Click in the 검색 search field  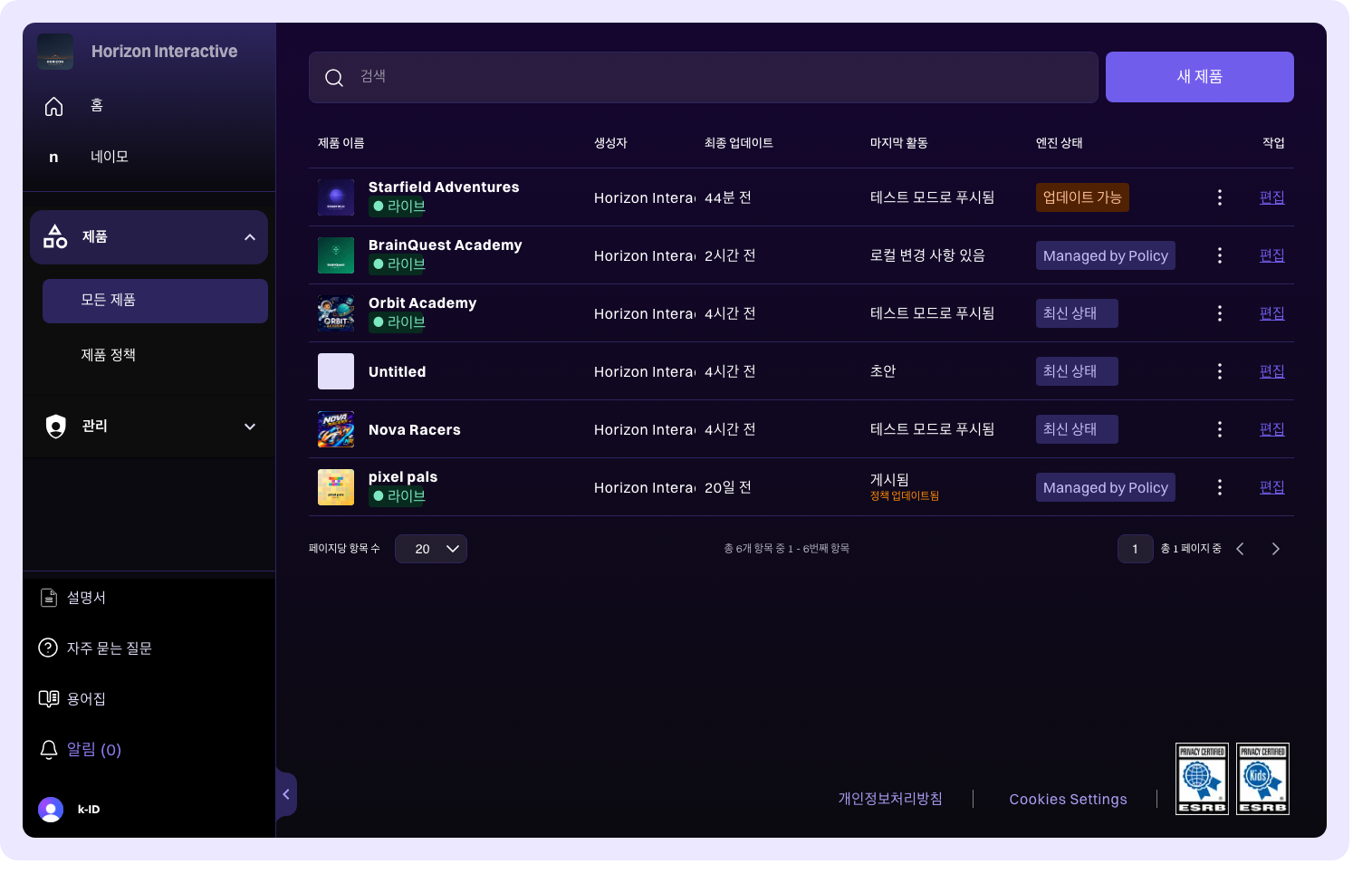pos(704,77)
